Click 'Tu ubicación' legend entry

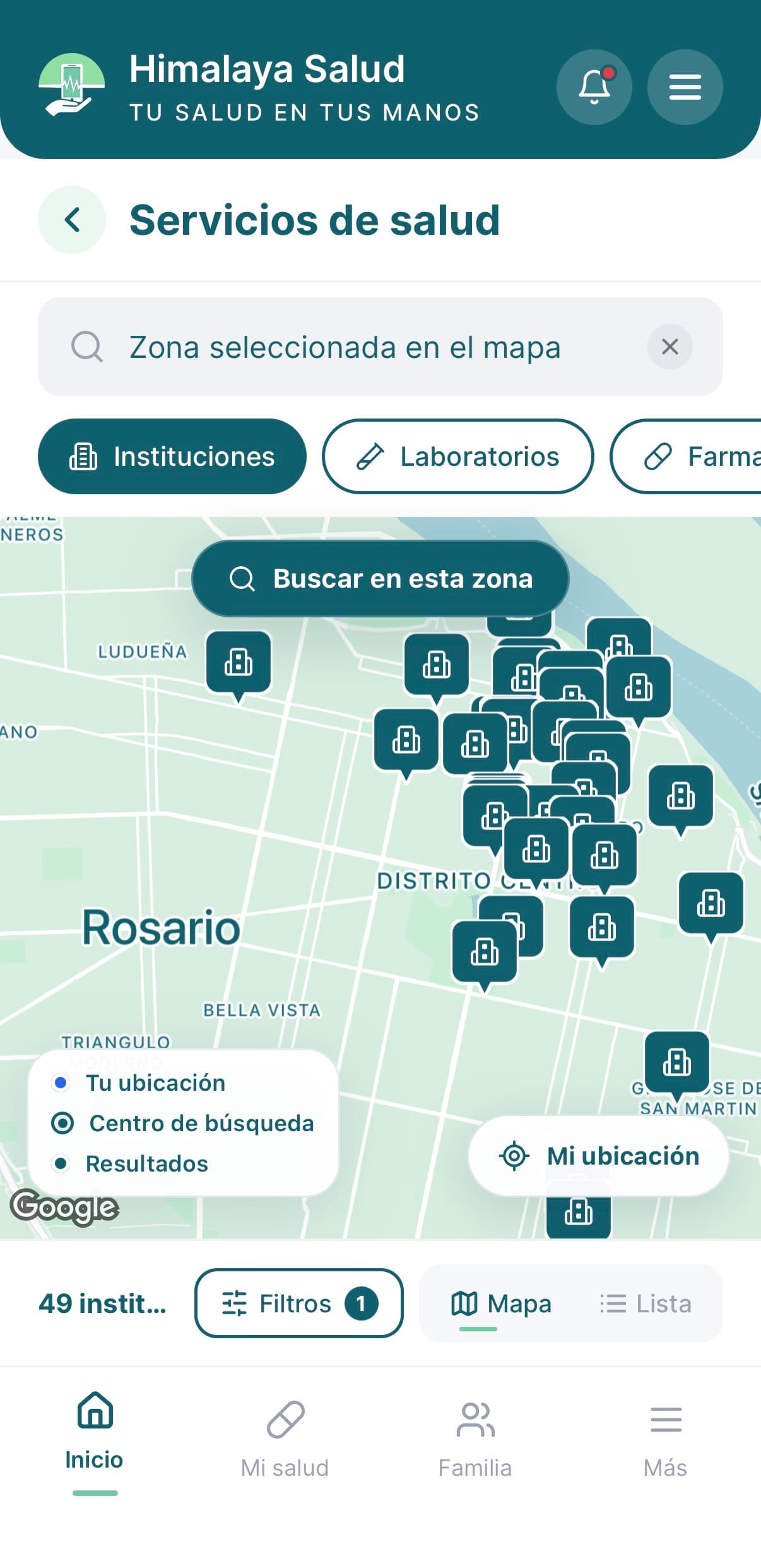139,1083
